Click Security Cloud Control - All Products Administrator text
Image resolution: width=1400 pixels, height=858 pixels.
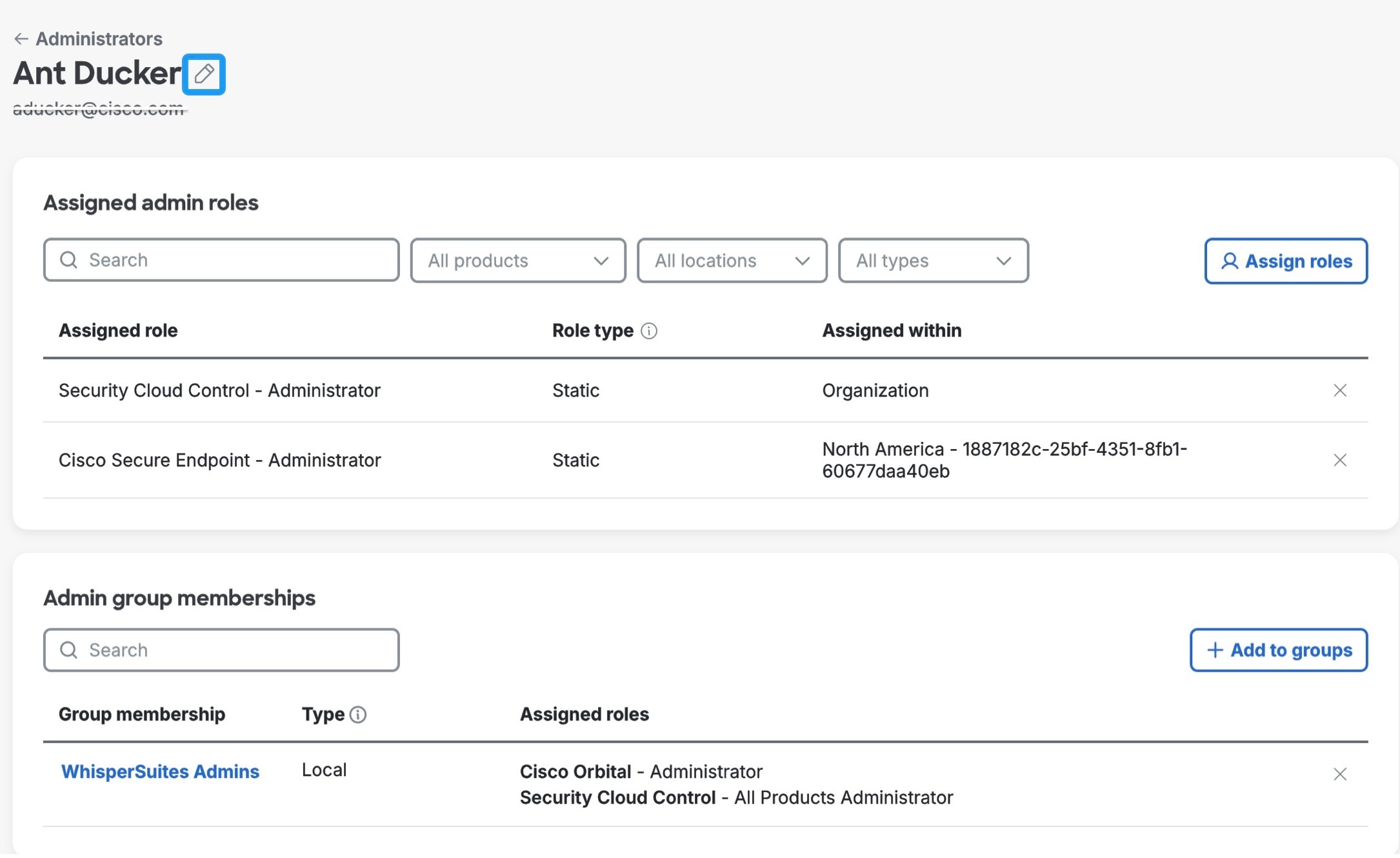click(737, 797)
